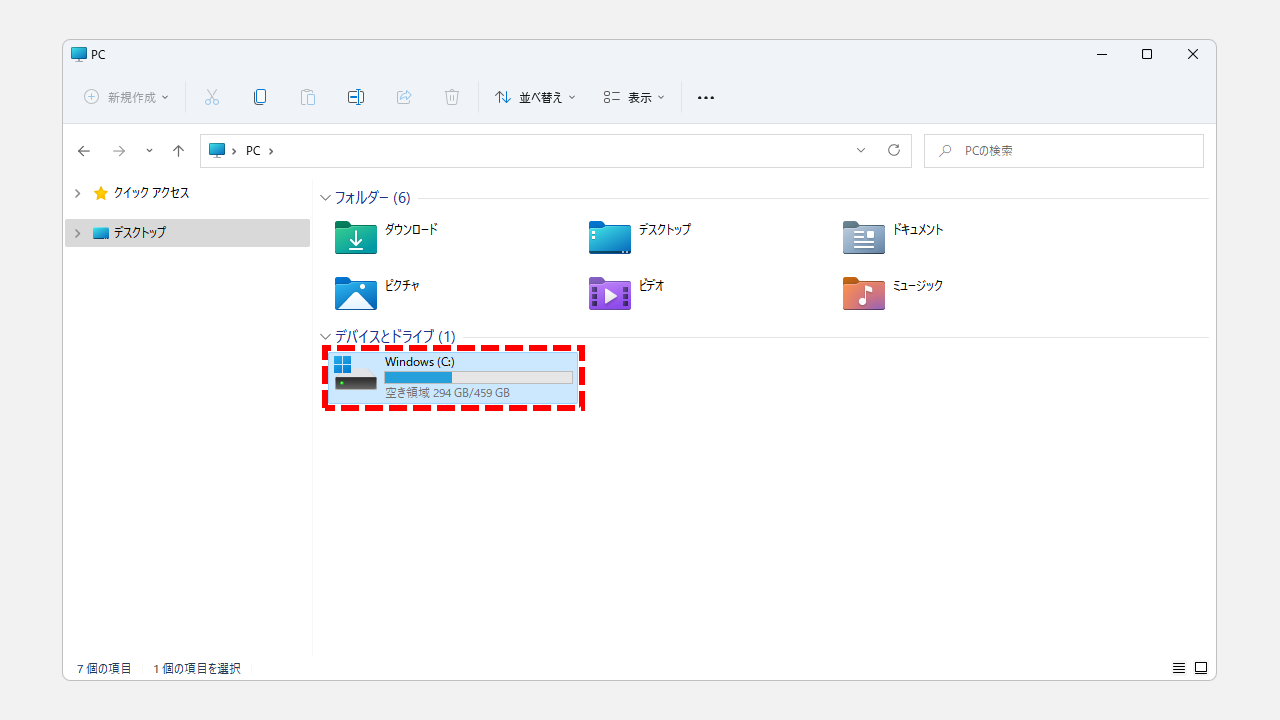Screen dimensions: 1280x720
Task: Open the address bar history dropdown
Action: (860, 150)
